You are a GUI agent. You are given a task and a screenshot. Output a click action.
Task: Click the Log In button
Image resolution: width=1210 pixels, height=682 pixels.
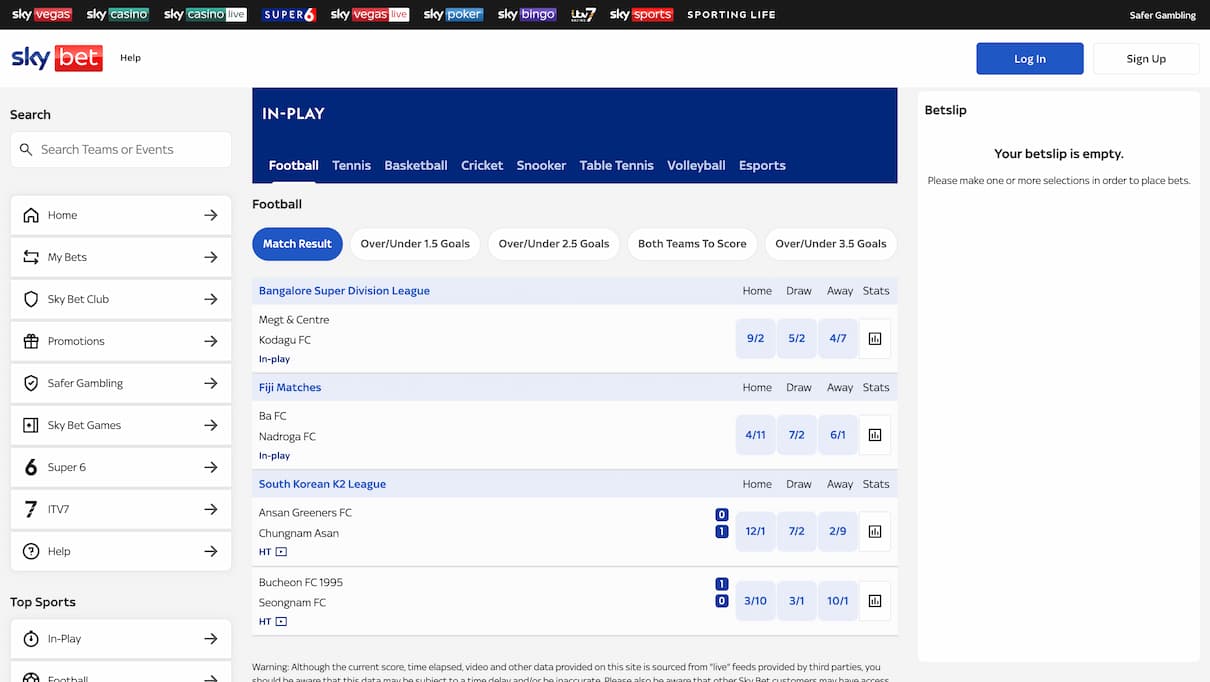point(1029,59)
